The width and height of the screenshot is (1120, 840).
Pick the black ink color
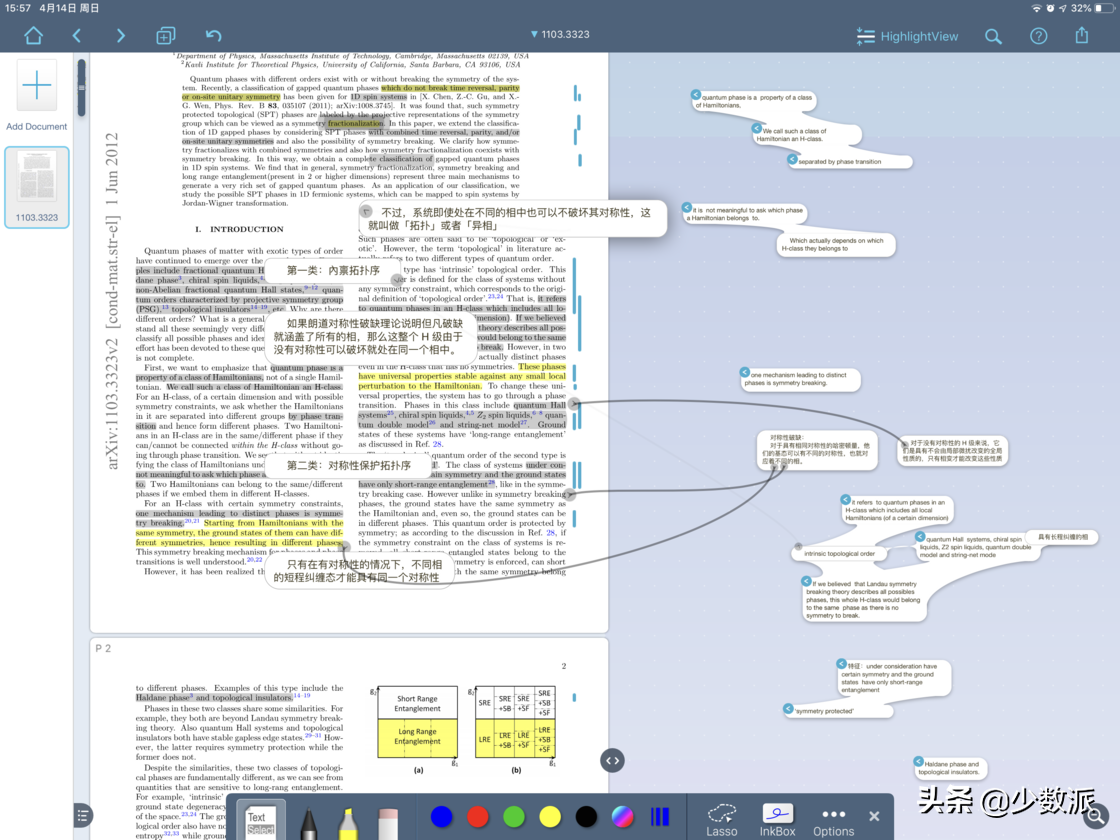click(586, 816)
